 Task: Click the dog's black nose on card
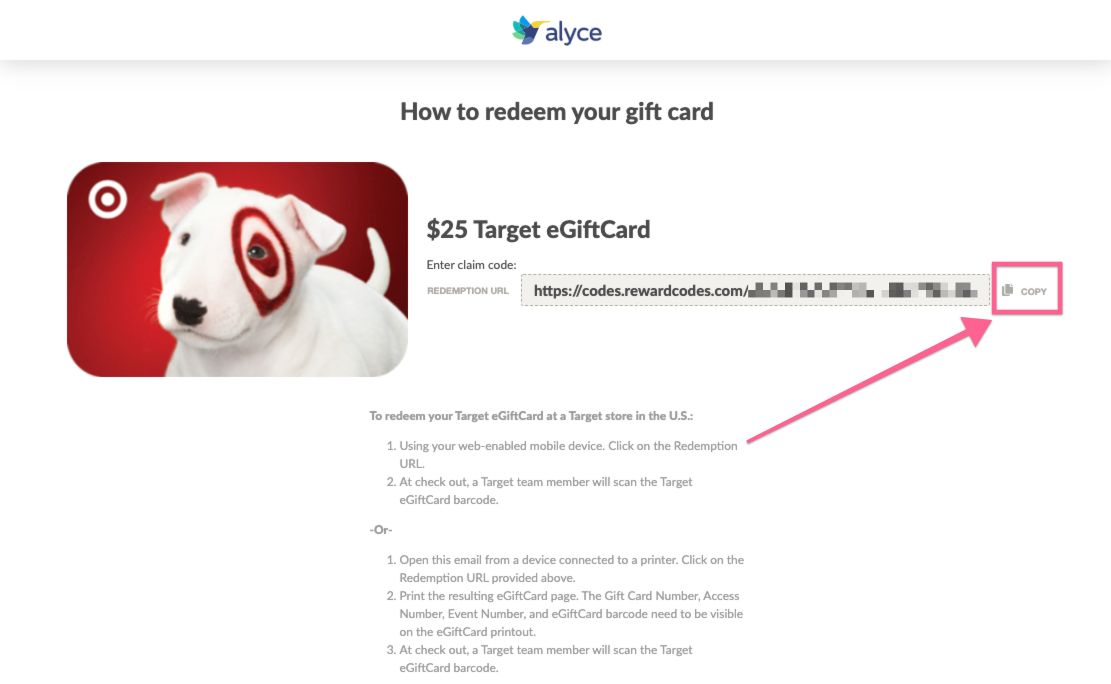[190, 310]
